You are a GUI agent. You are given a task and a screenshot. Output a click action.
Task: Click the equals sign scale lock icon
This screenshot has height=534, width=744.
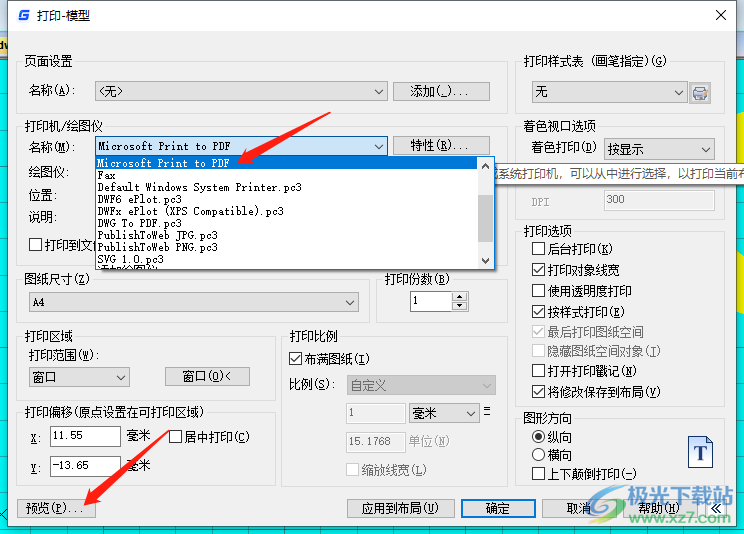pos(487,411)
